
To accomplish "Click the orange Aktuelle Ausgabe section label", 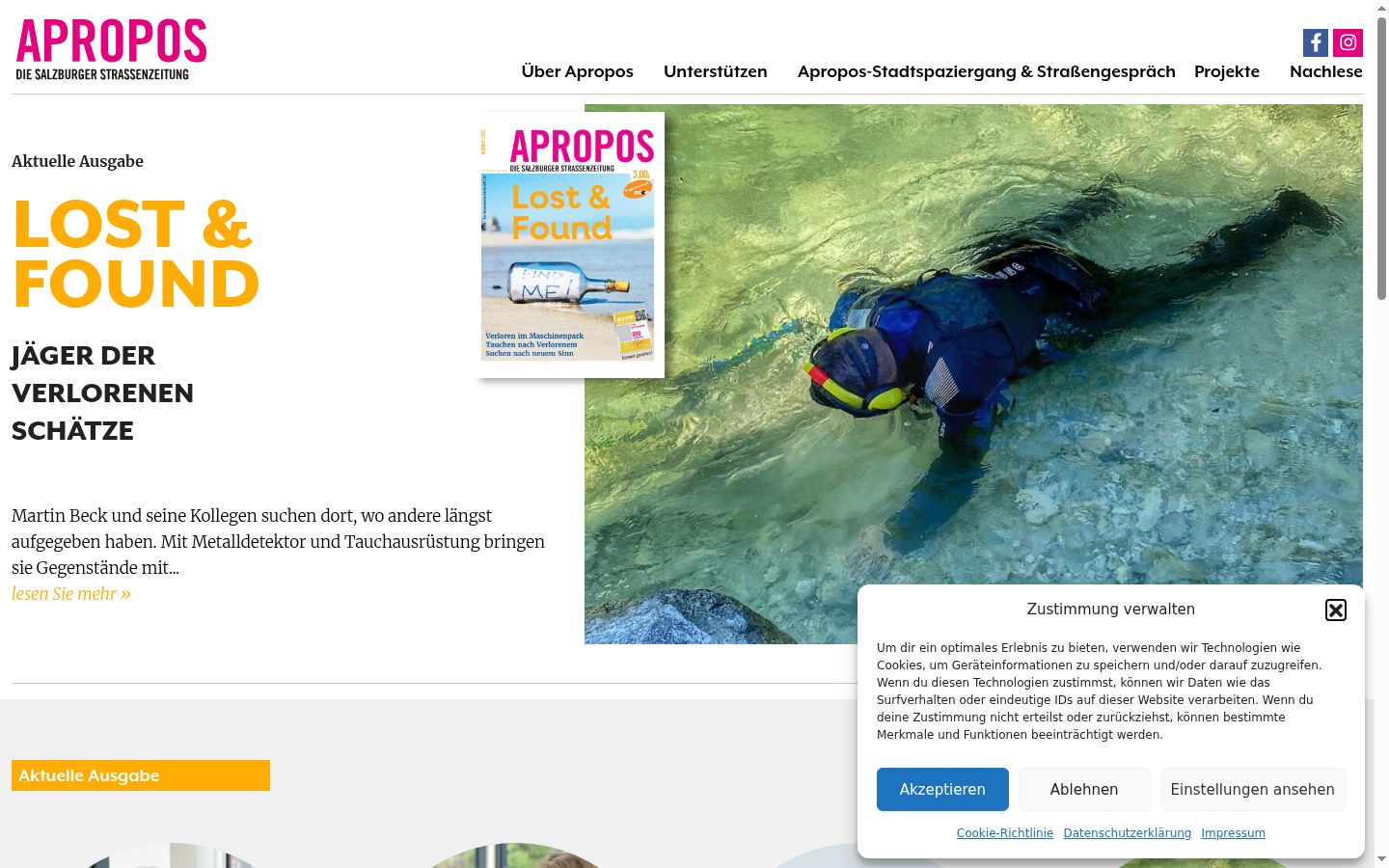I will 141,775.
